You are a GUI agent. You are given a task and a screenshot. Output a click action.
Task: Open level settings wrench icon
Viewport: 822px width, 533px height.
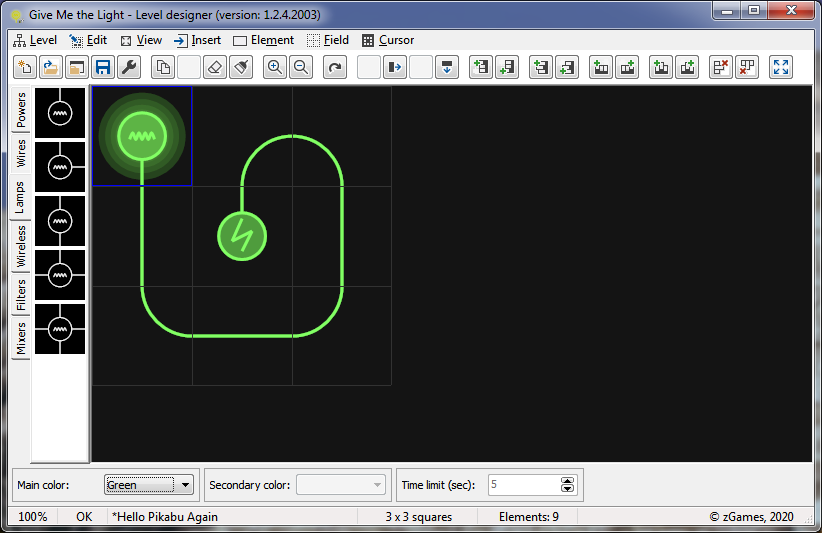coord(128,68)
